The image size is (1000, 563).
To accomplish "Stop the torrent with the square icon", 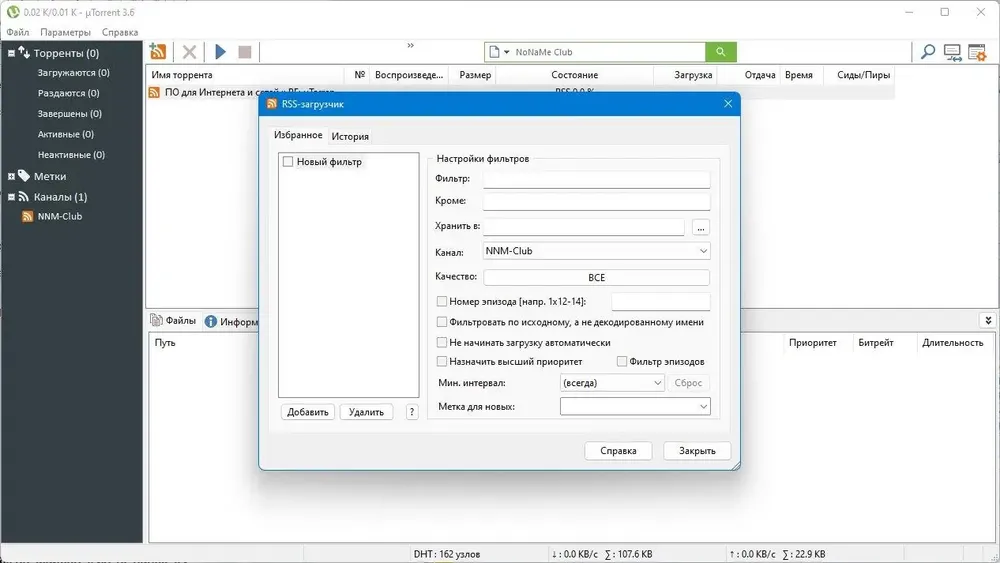I will (244, 52).
